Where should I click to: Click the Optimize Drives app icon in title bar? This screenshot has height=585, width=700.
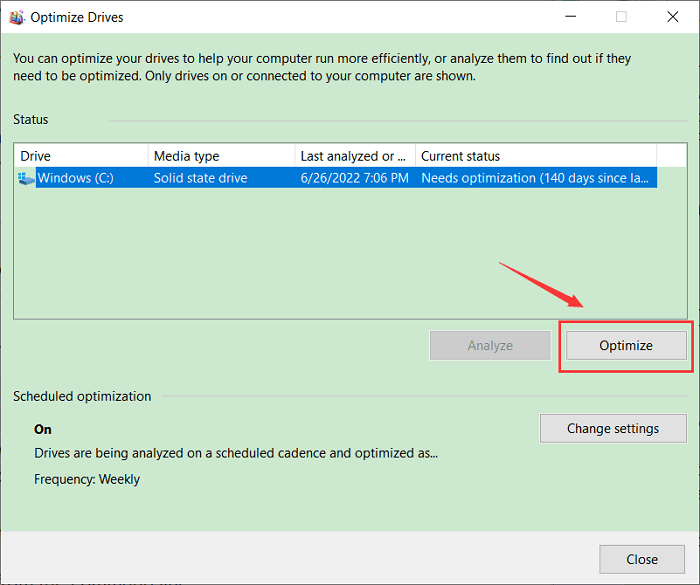point(15,17)
